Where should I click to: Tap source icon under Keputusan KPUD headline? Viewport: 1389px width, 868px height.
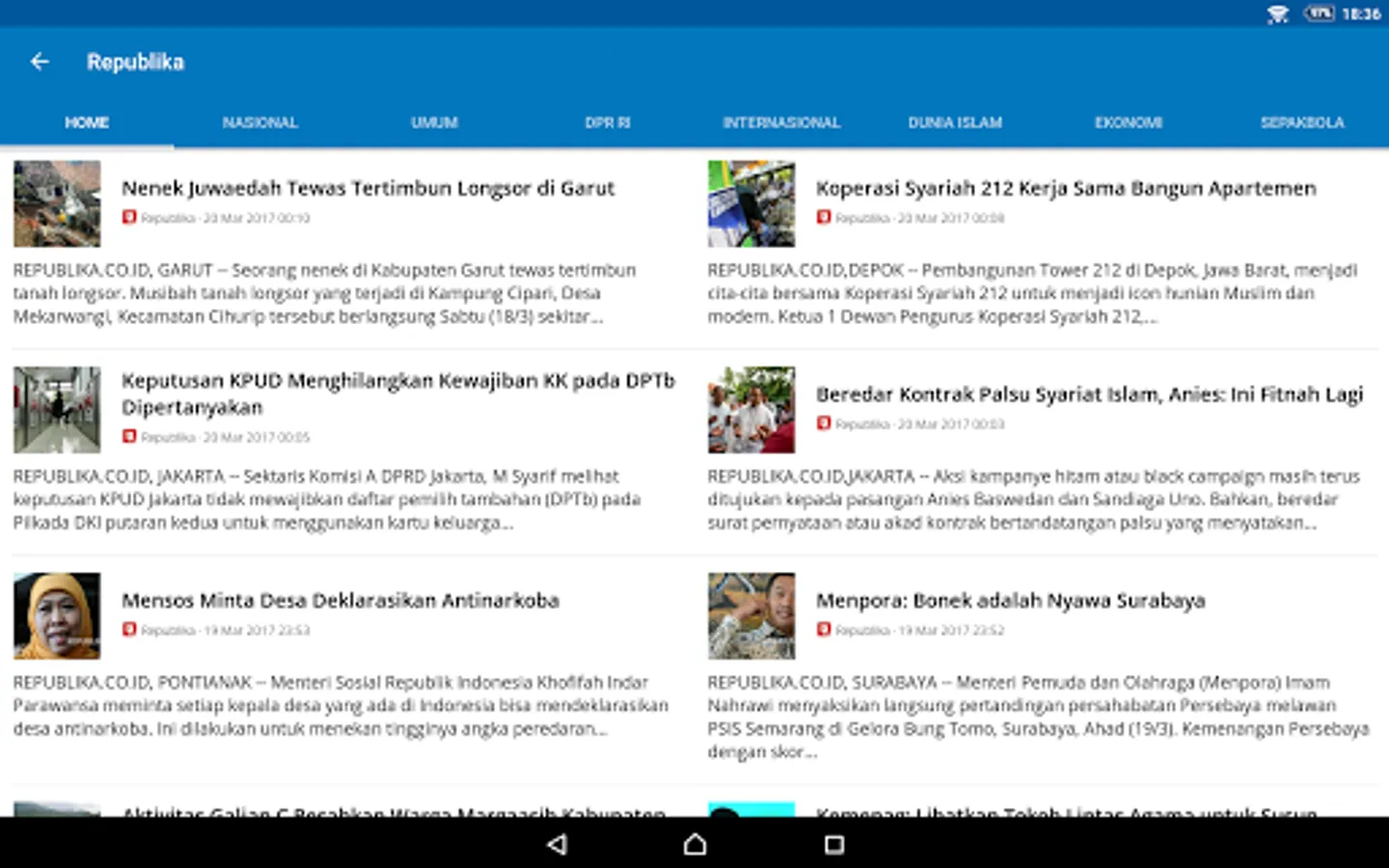coord(129,436)
